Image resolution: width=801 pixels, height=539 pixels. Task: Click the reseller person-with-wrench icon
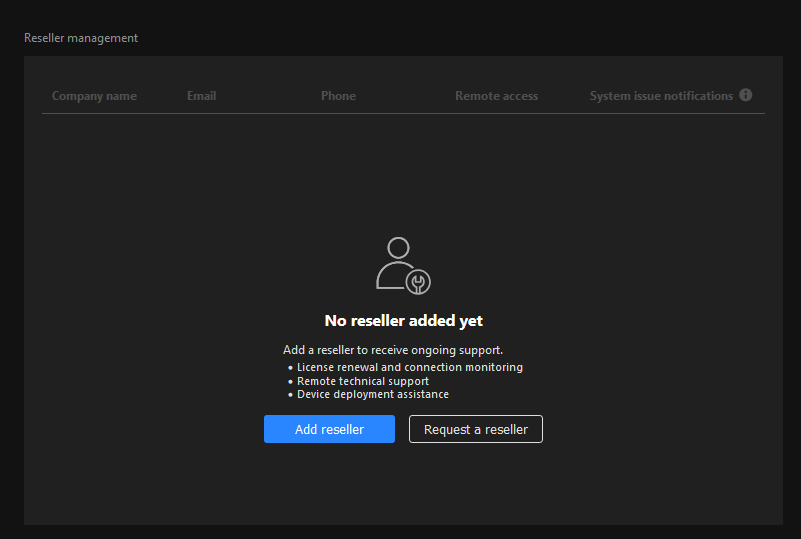coord(403,266)
